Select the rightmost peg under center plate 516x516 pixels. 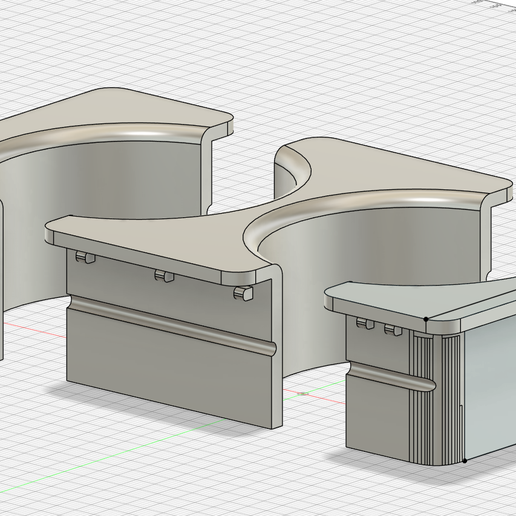243,294
